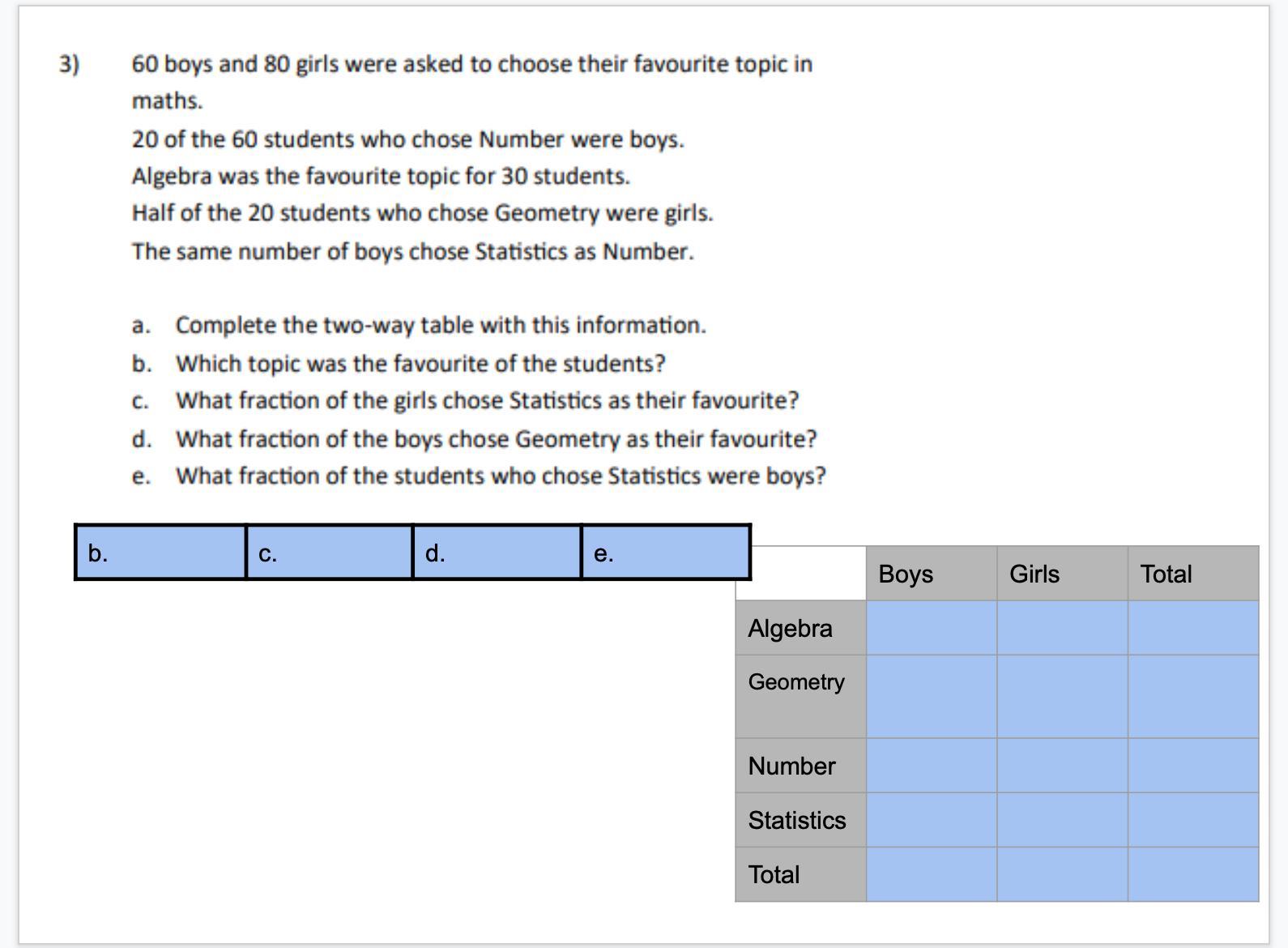Image resolution: width=1288 pixels, height=948 pixels.
Task: Select the Algebra Girls table cell
Action: click(x=1063, y=628)
